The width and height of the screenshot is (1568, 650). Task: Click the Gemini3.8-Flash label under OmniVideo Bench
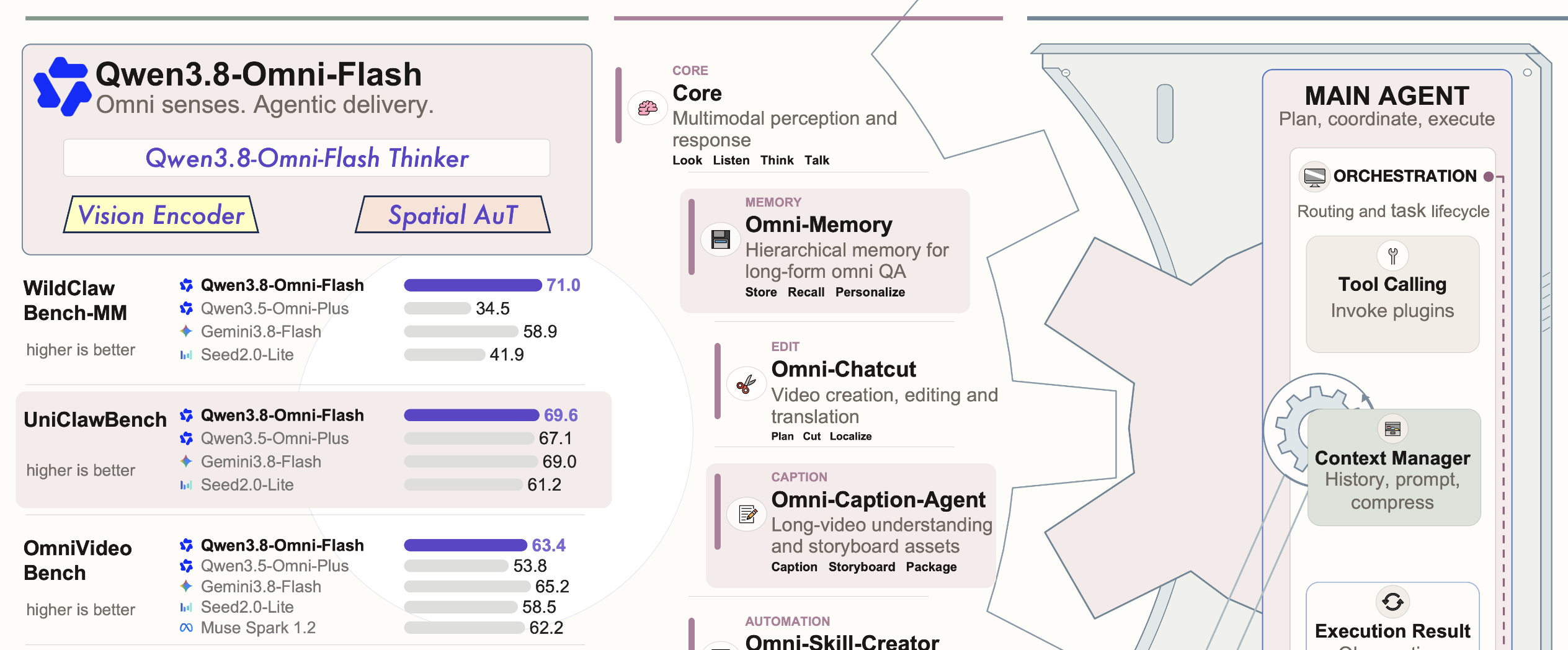point(261,586)
